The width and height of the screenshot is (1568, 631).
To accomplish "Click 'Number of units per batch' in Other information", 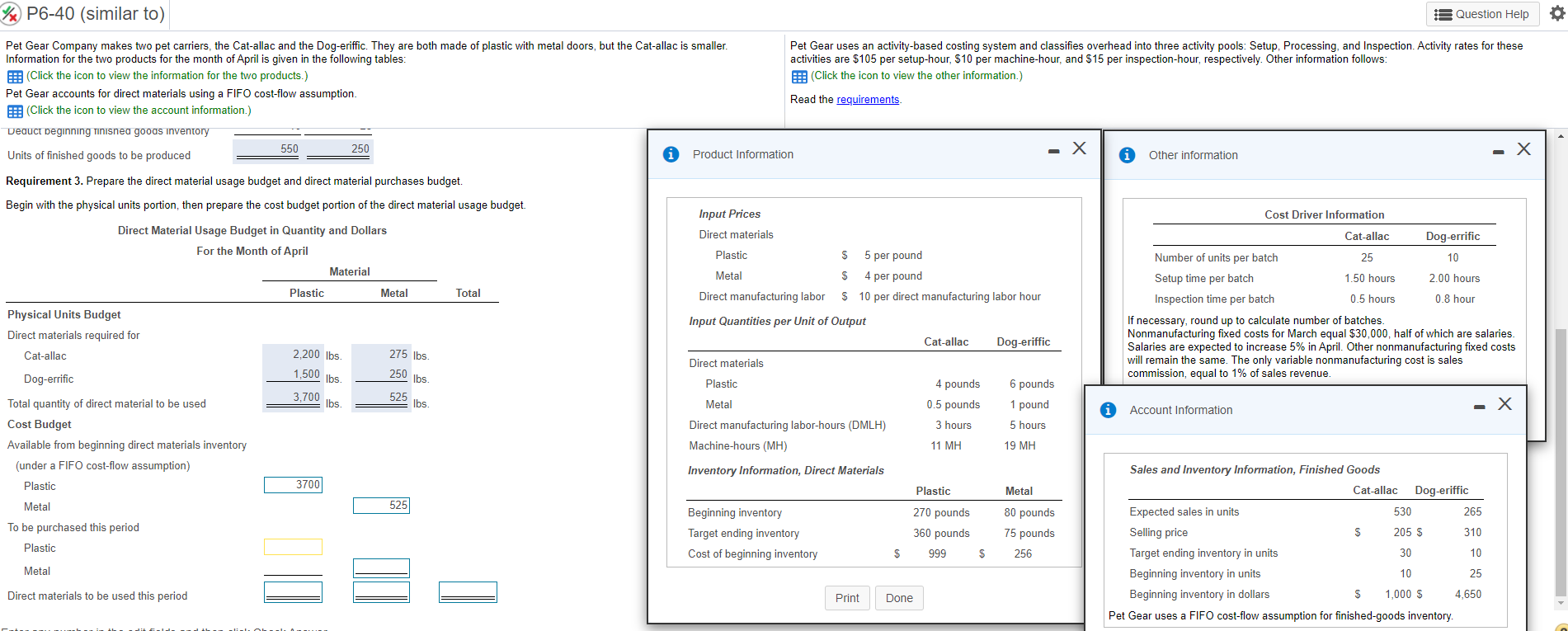I will coord(1216,258).
